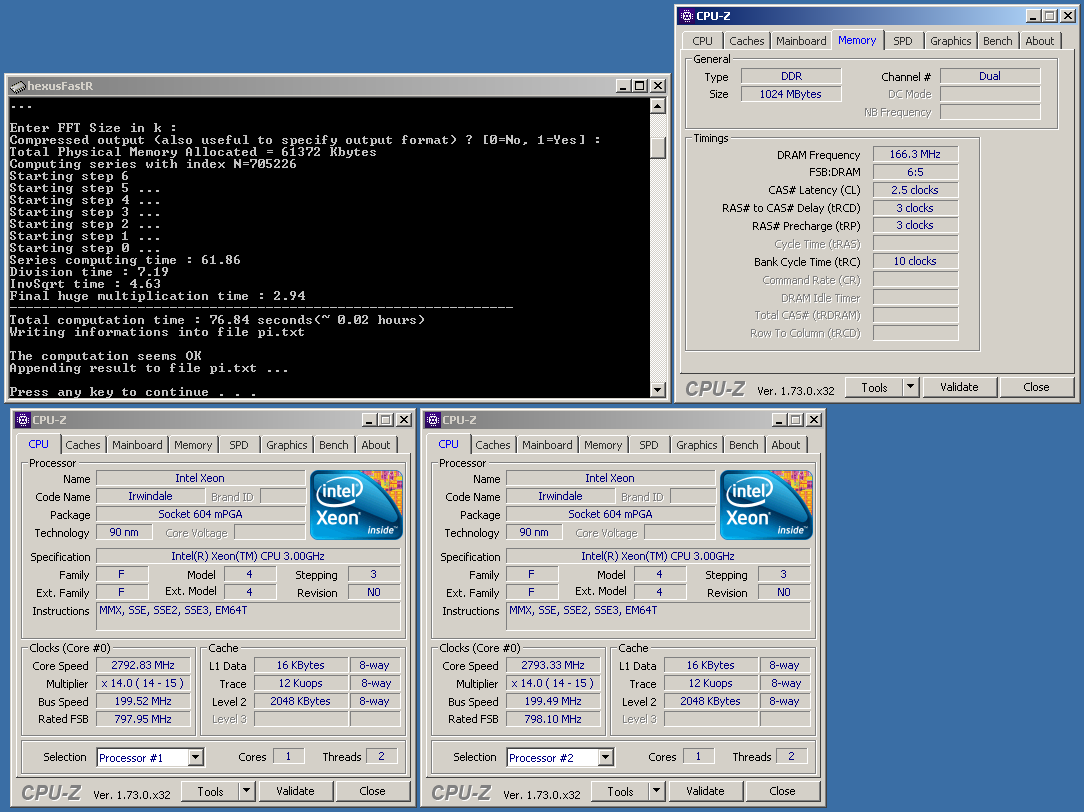Click the Bank Cycle Time value 10 clocks
The height and width of the screenshot is (812, 1084).
click(915, 261)
